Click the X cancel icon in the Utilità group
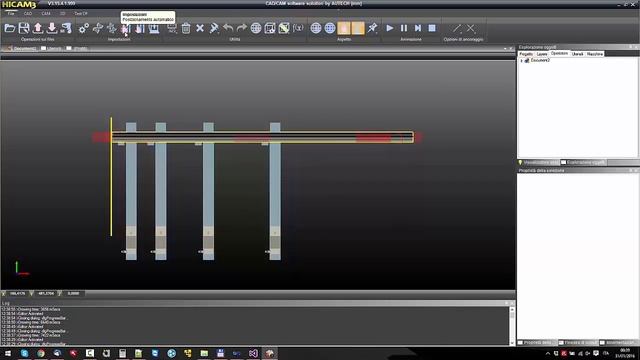 pos(200,28)
